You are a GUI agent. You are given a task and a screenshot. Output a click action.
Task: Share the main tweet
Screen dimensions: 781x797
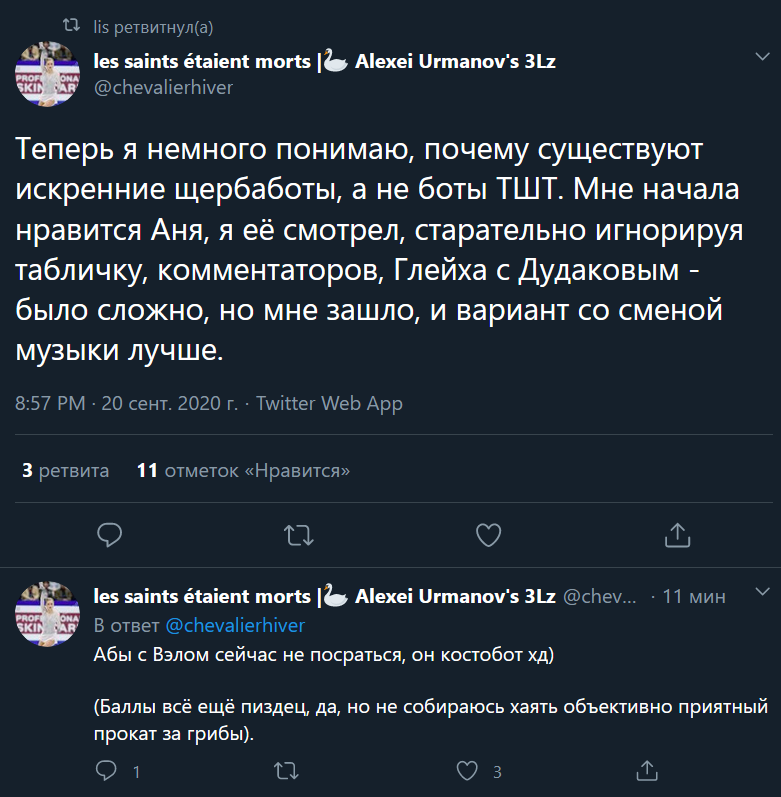677,535
